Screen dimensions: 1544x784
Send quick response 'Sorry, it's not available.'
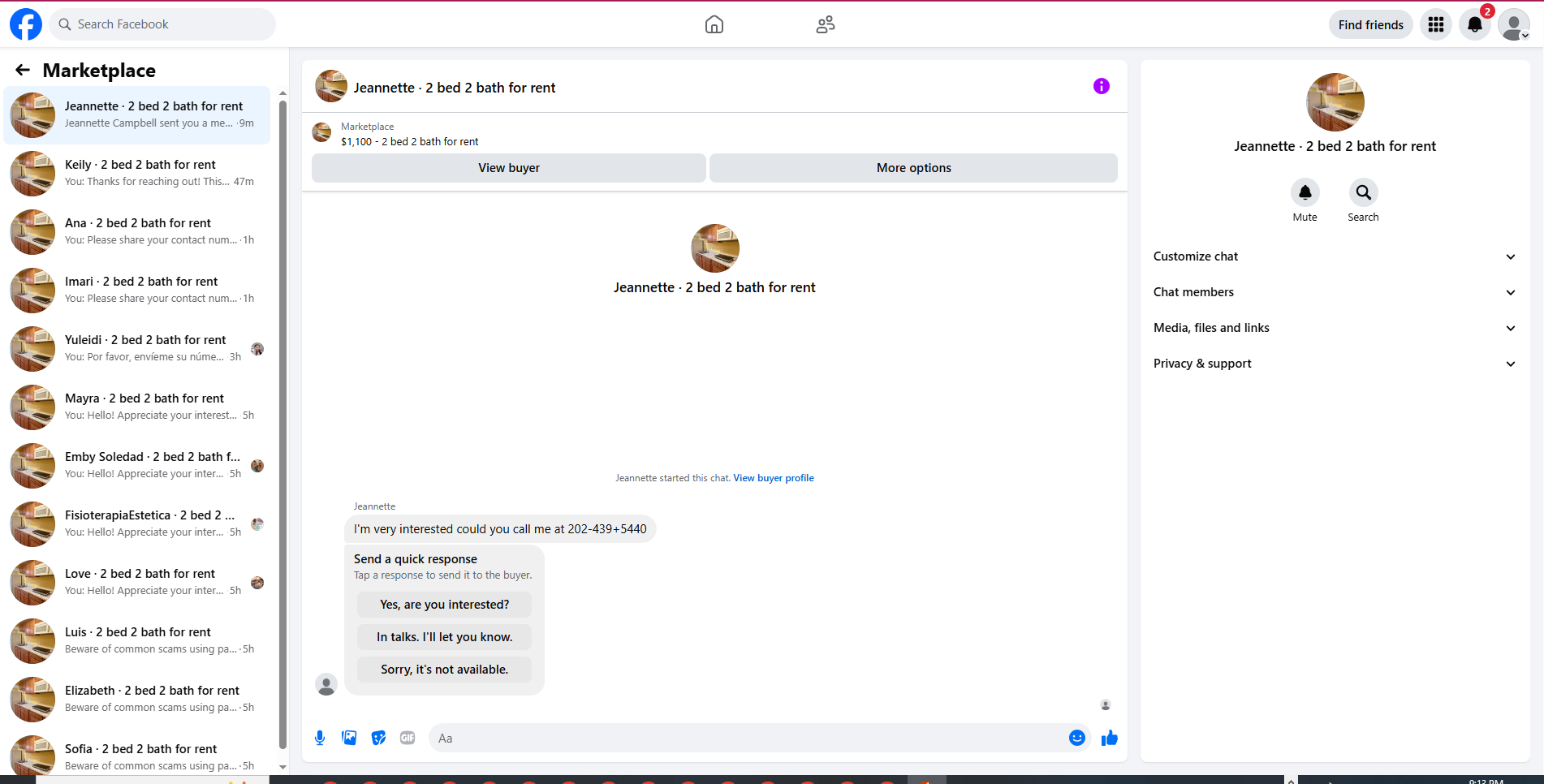click(x=445, y=670)
